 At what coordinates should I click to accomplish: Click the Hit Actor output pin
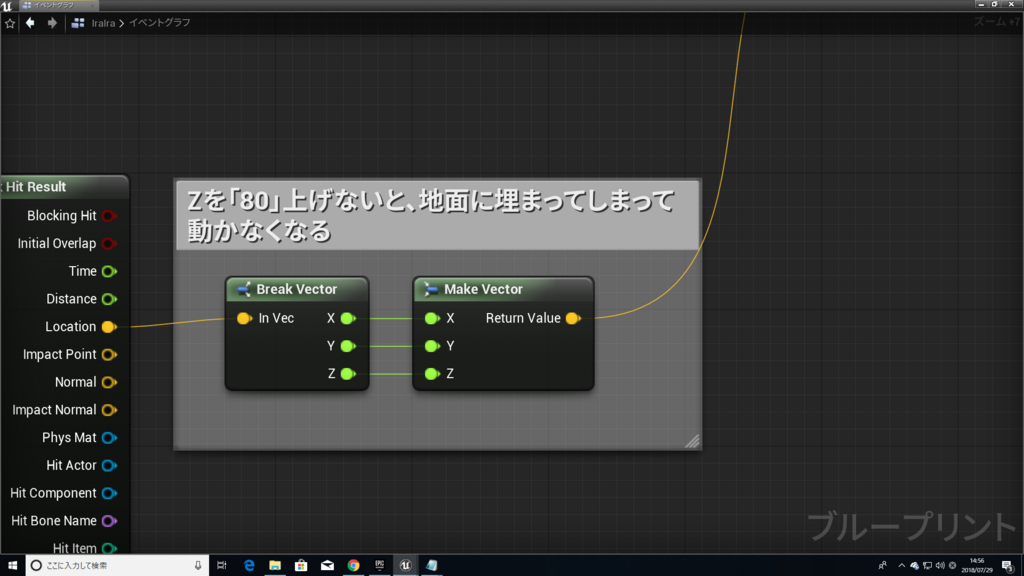109,465
